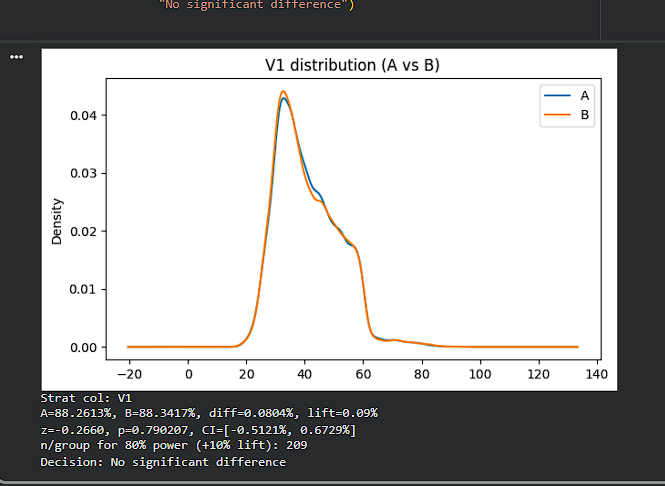The image size is (665, 486).
Task: Click the y-axis tick label 0.03
Action: (x=83, y=173)
